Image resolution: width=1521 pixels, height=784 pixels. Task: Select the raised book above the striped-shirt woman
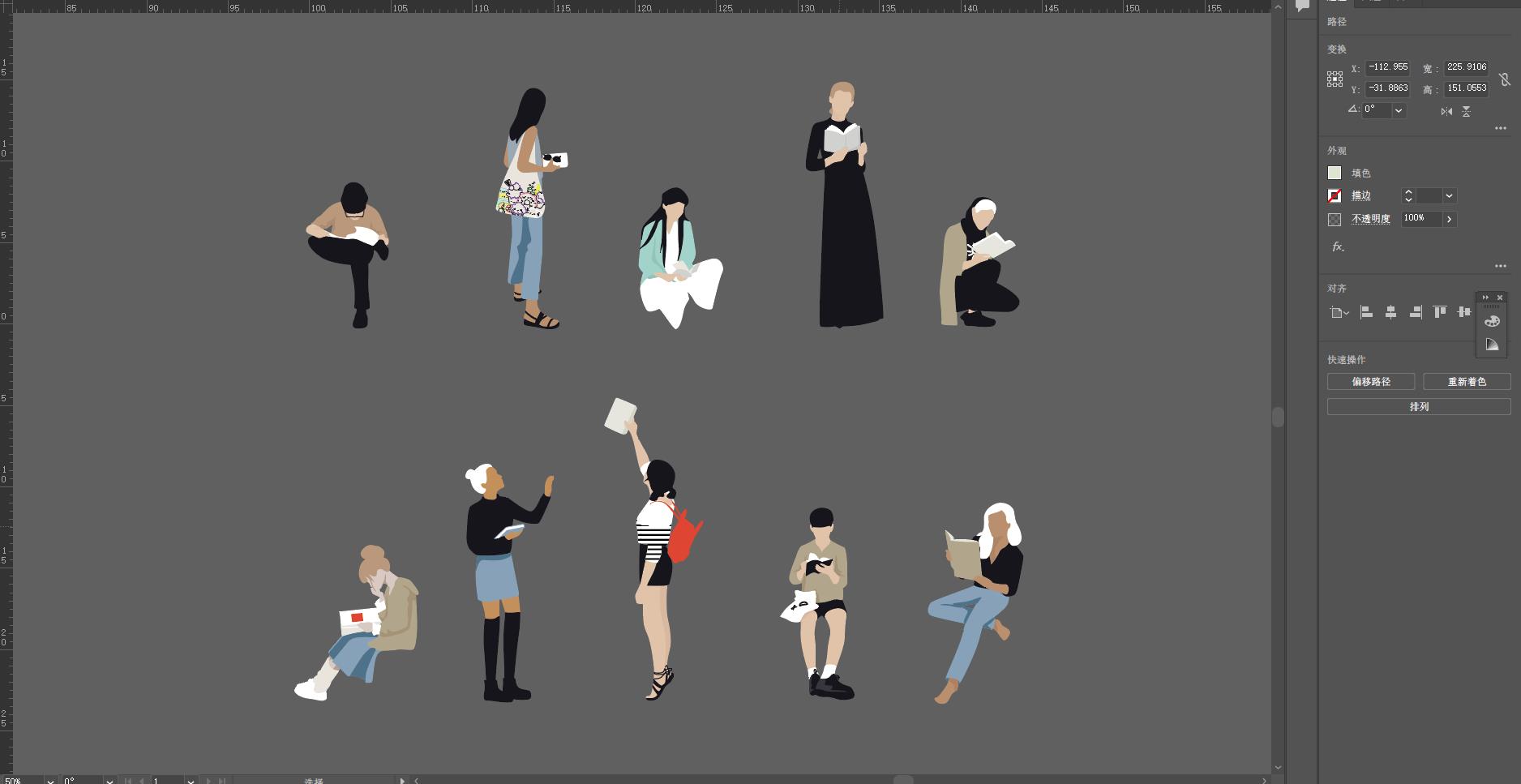coord(620,415)
